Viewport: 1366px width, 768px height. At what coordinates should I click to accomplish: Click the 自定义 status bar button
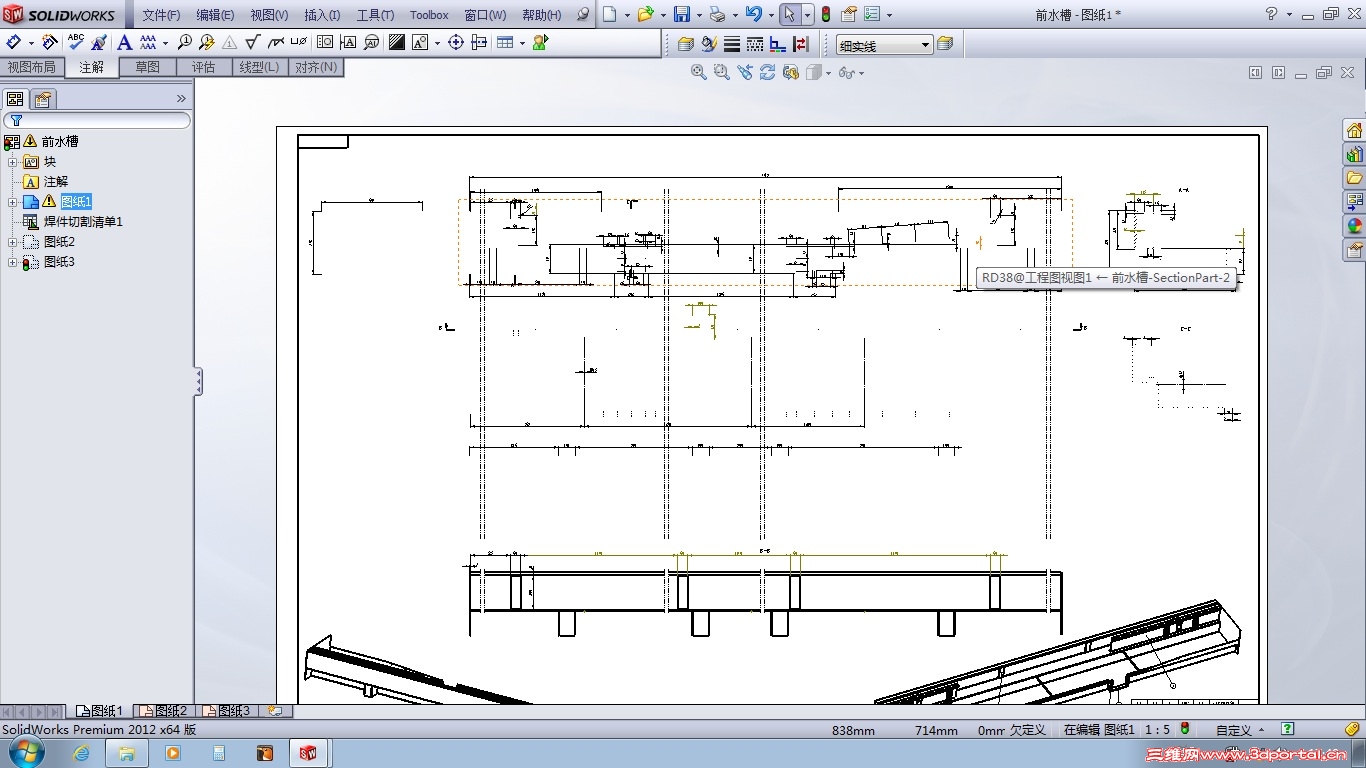(x=1239, y=731)
